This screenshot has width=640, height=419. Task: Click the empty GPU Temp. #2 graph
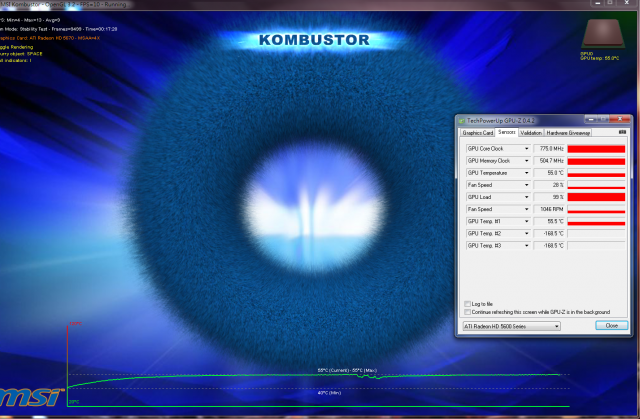tap(596, 233)
